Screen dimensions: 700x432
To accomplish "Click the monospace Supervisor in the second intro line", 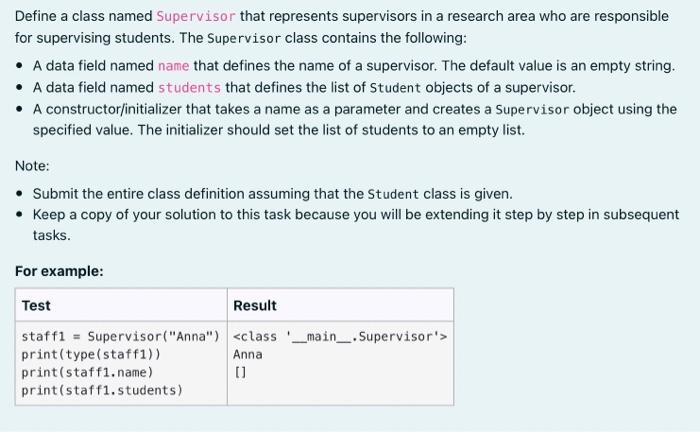I will (x=244, y=38).
